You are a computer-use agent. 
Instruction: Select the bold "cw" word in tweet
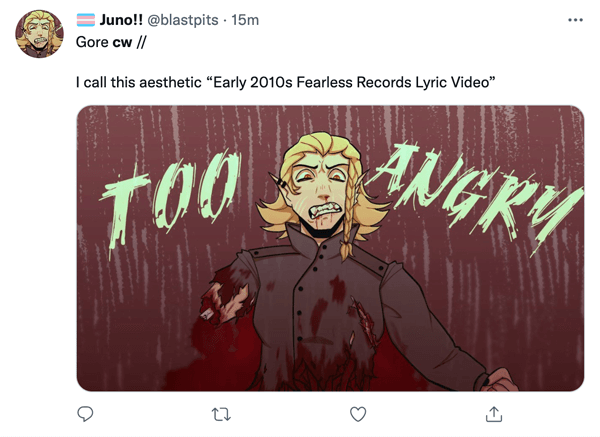click(122, 43)
